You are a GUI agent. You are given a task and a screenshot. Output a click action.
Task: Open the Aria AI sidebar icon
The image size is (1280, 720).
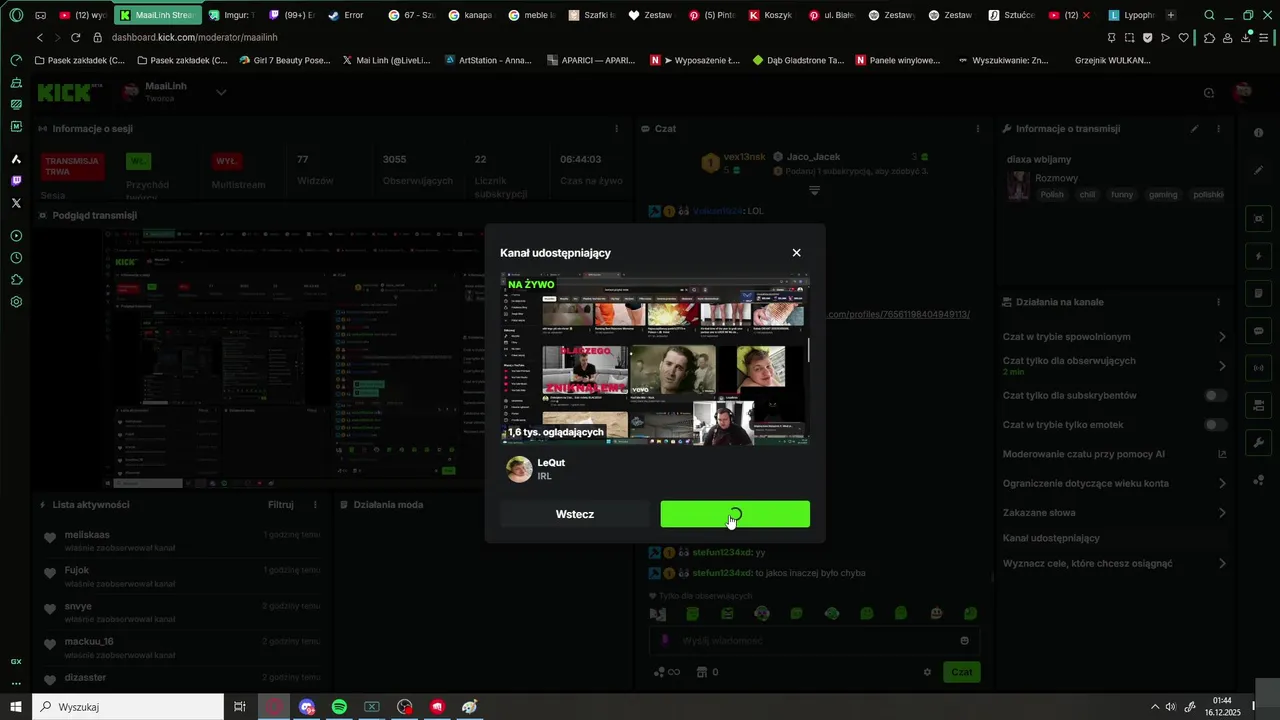(x=16, y=159)
